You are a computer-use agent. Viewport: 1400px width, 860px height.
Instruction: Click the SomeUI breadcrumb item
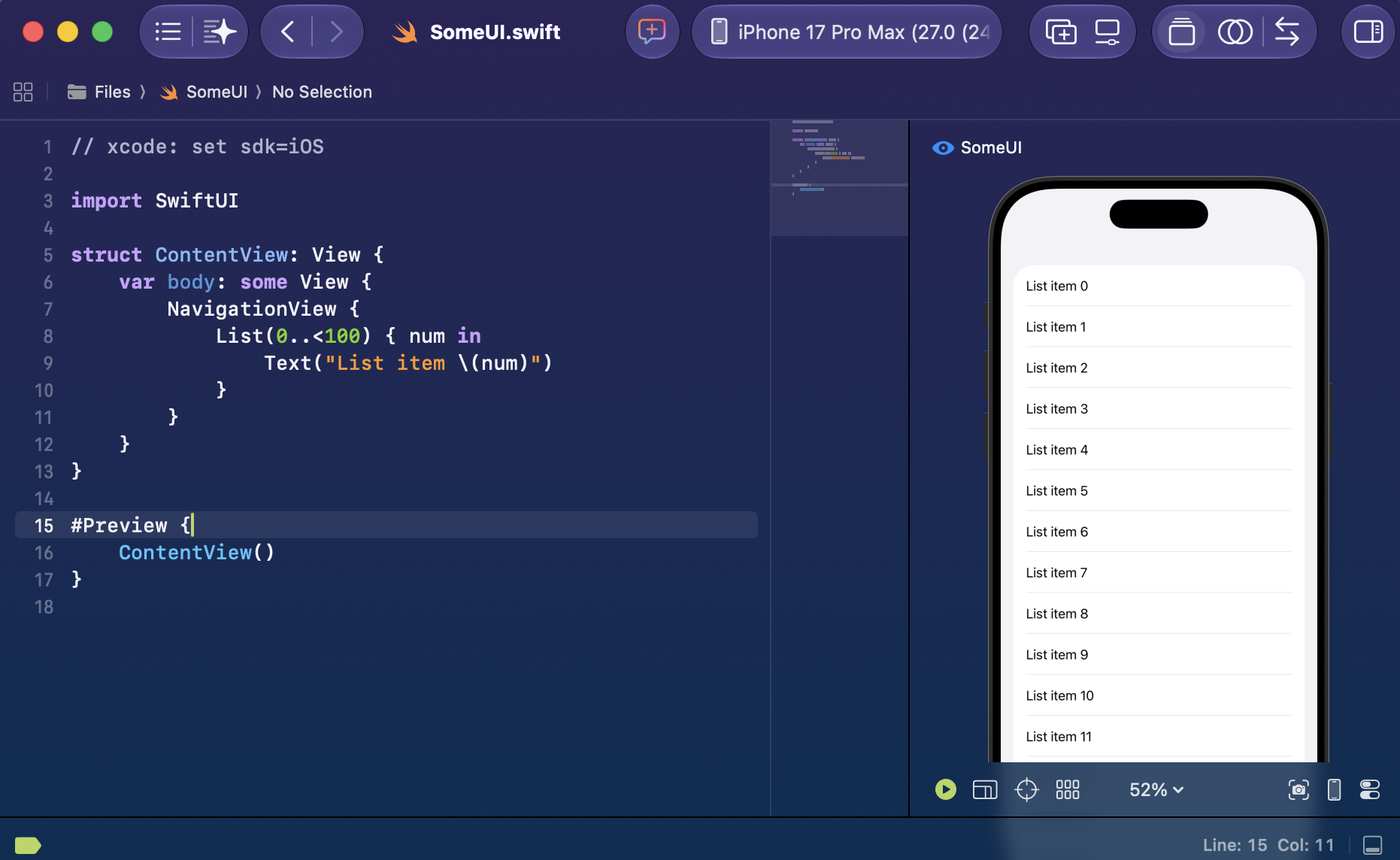[204, 92]
